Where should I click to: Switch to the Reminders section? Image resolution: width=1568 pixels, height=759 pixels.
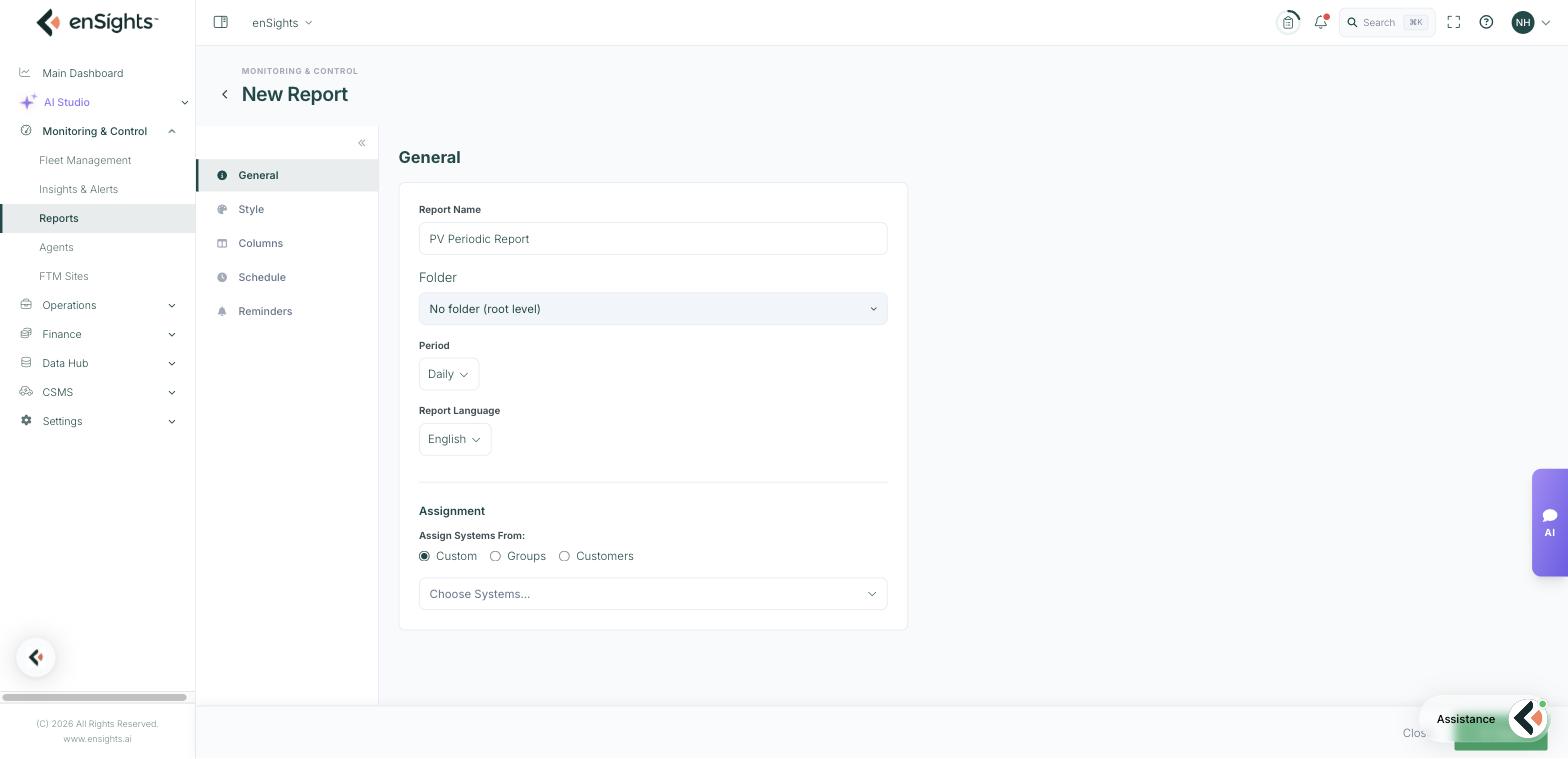(287, 311)
